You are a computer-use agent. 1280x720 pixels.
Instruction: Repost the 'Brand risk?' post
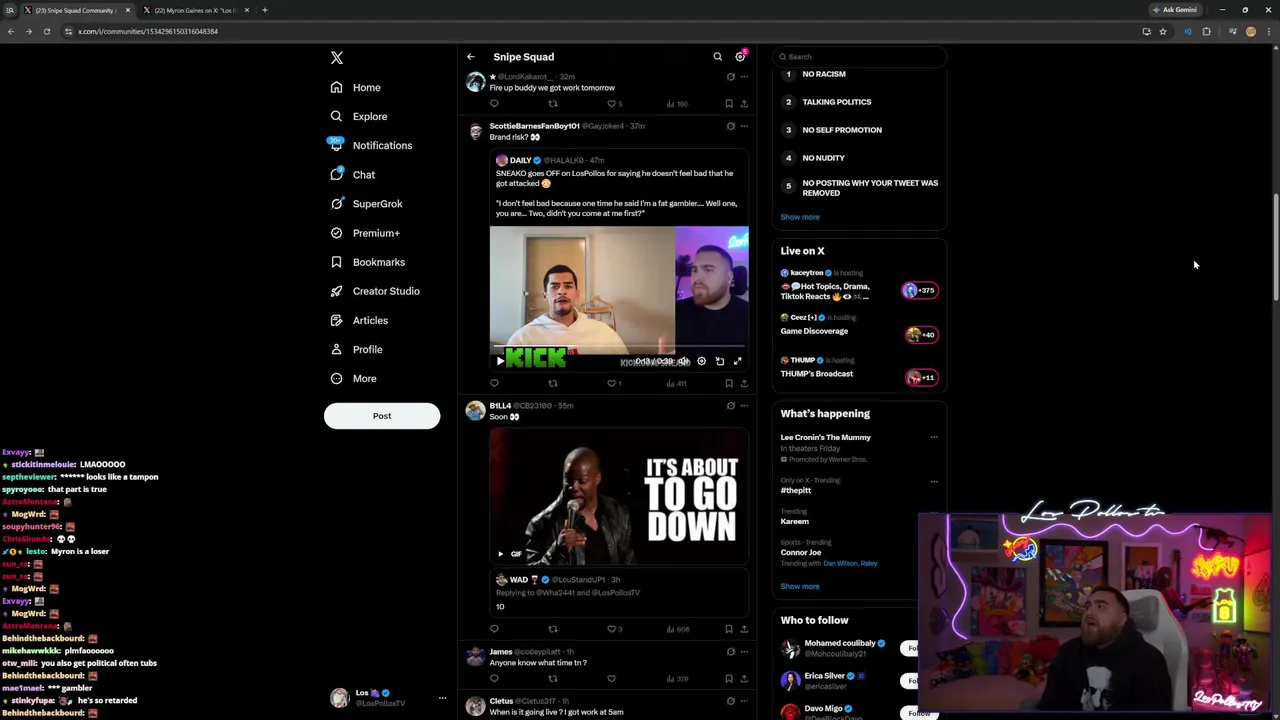click(x=553, y=383)
